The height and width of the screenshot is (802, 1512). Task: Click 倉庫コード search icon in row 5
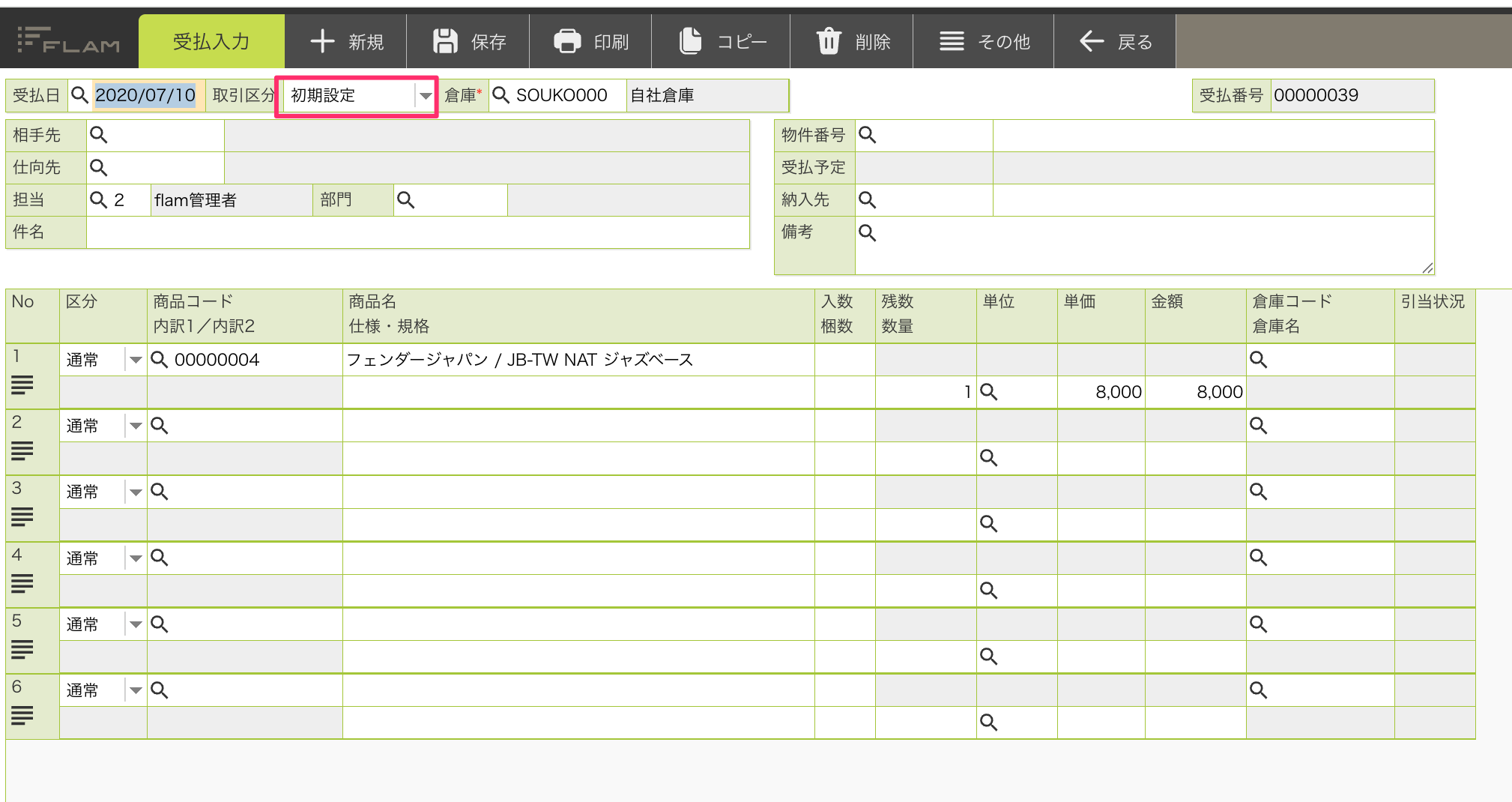coord(1258,624)
